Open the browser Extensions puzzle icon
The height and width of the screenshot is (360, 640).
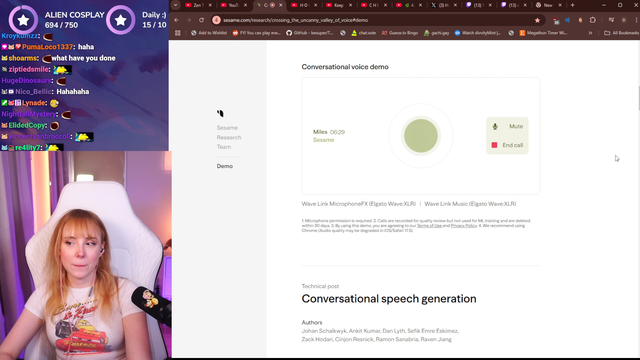(x=593, y=20)
